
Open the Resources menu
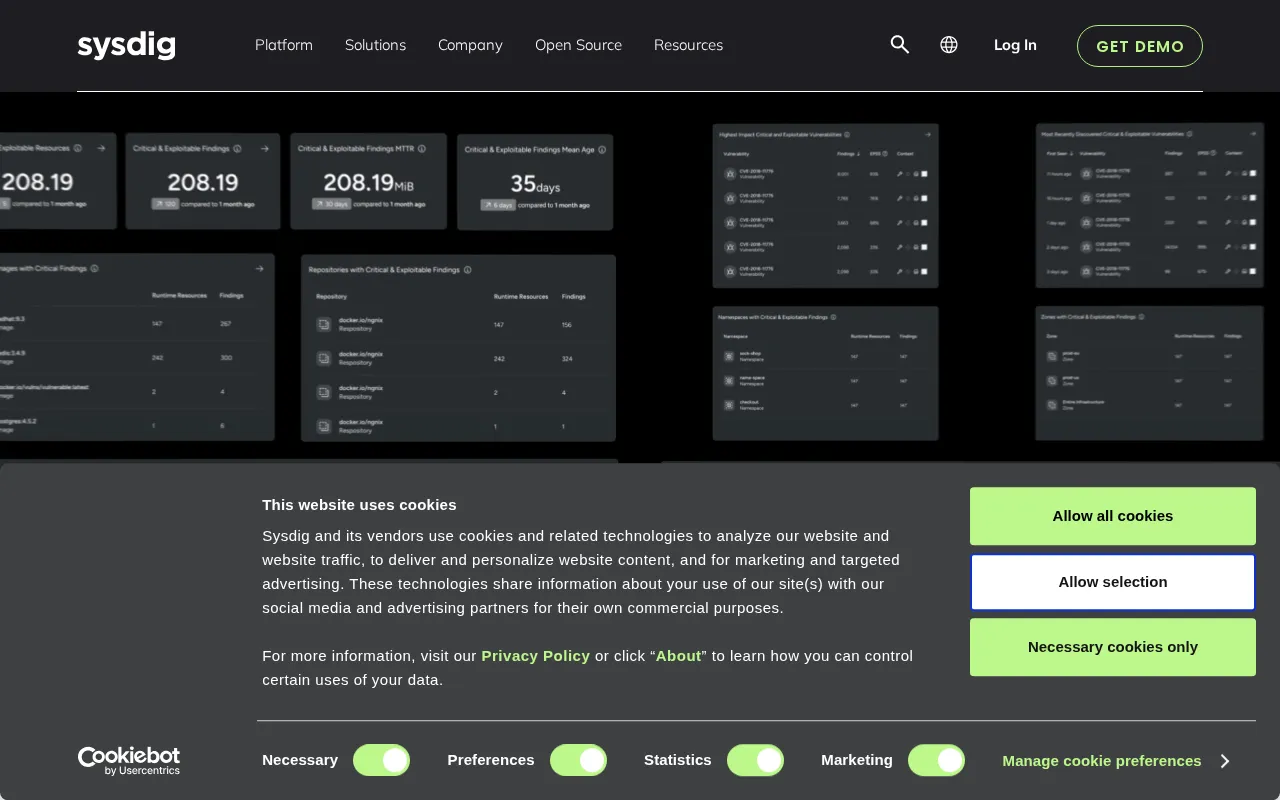688,45
